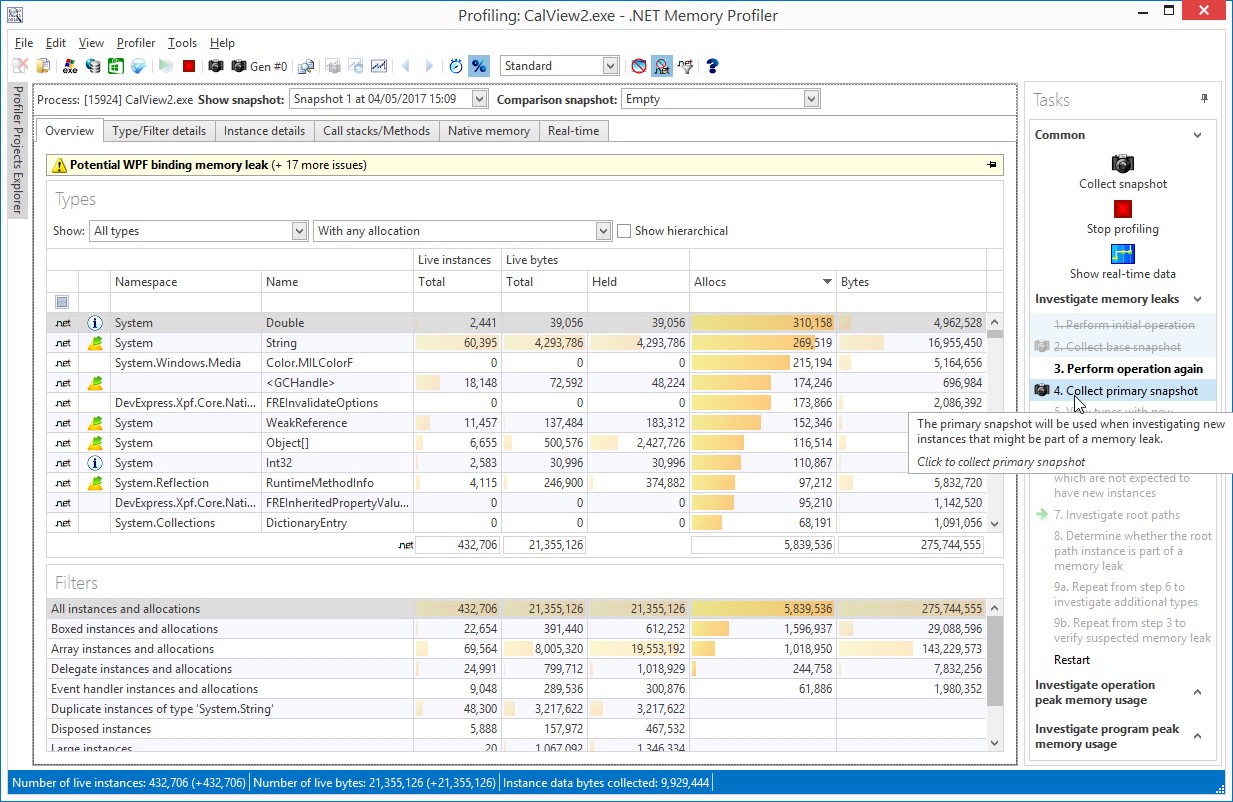Click the Show real-time data icon

[1122, 254]
